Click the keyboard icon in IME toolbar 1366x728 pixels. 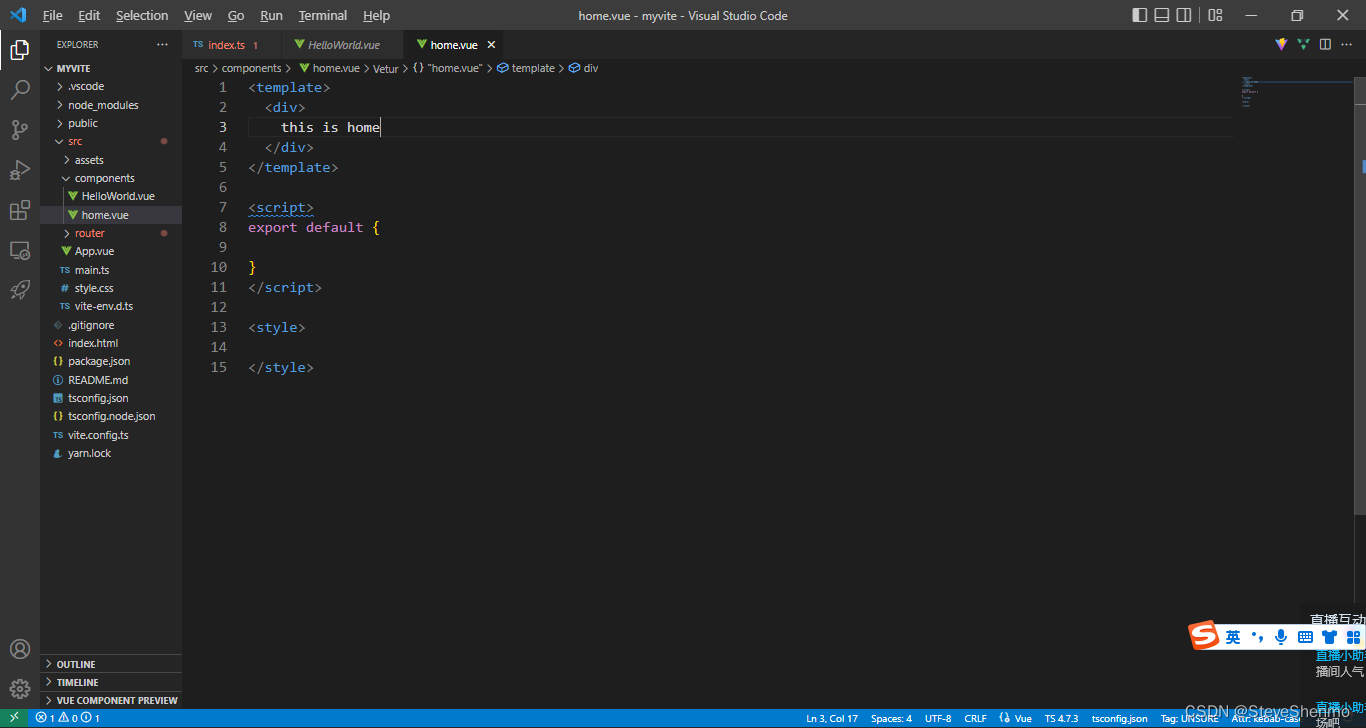1305,637
